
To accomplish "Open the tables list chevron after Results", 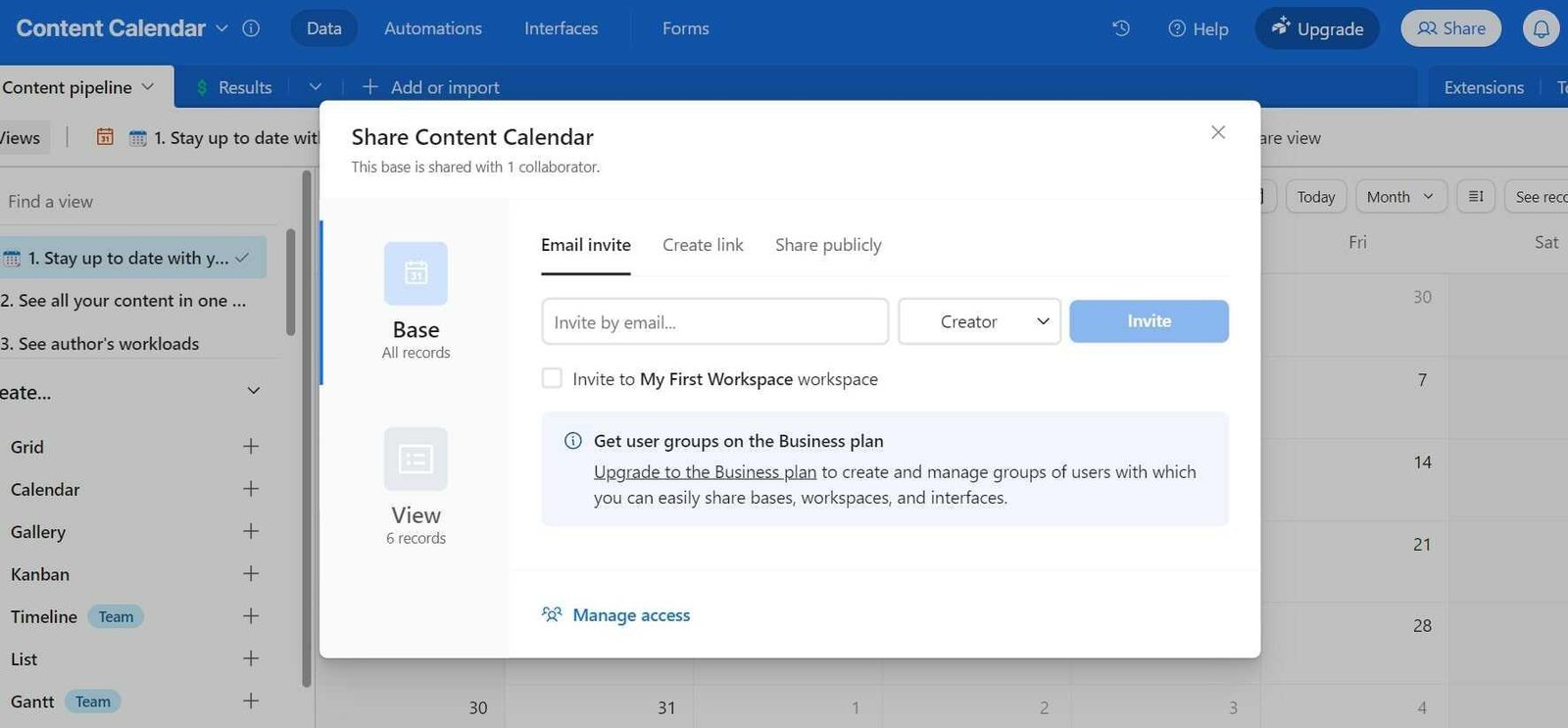I will point(316,87).
